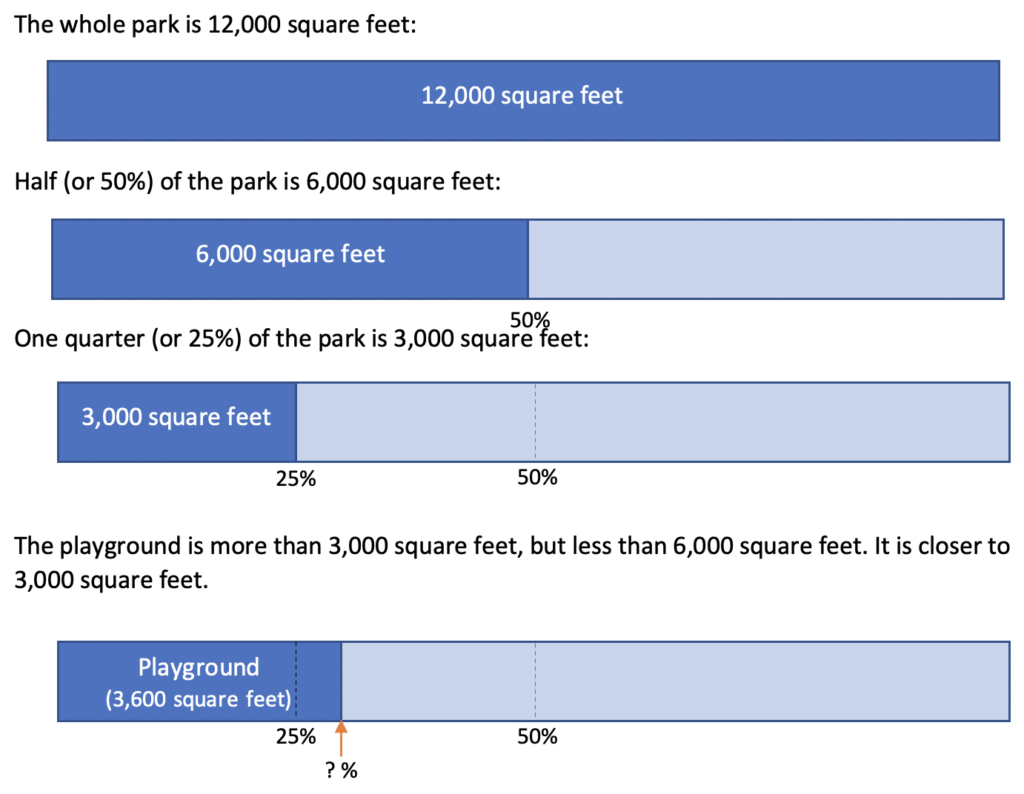Click the dashed 50% line in playground bar
1024x794 pixels.
(x=536, y=682)
